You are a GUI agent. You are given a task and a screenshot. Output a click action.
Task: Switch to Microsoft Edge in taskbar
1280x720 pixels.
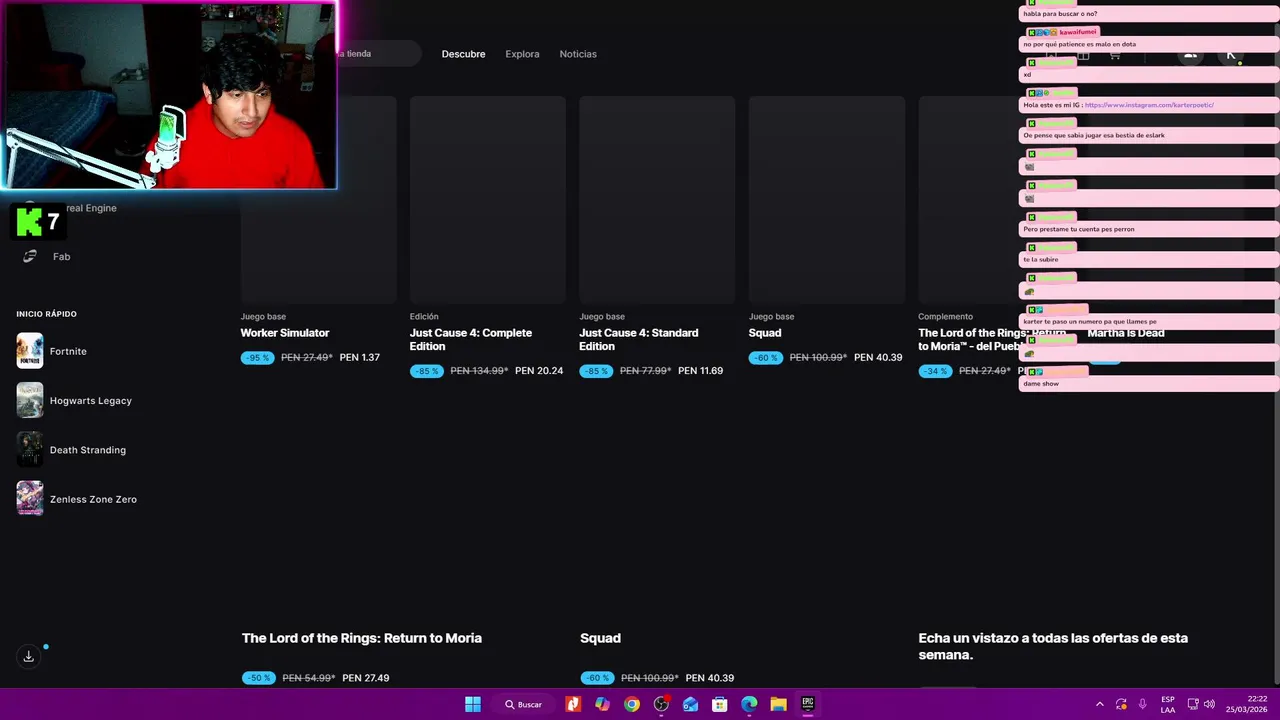coord(749,704)
